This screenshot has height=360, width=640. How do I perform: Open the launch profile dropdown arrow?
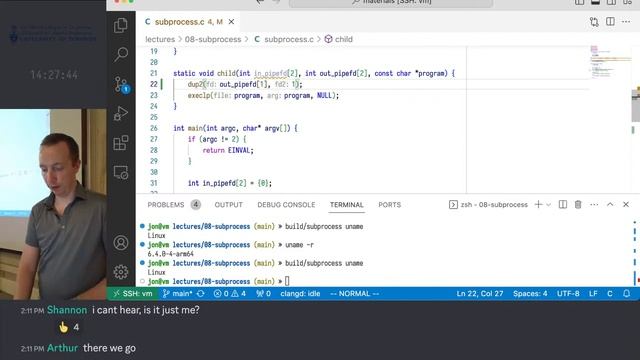549,204
